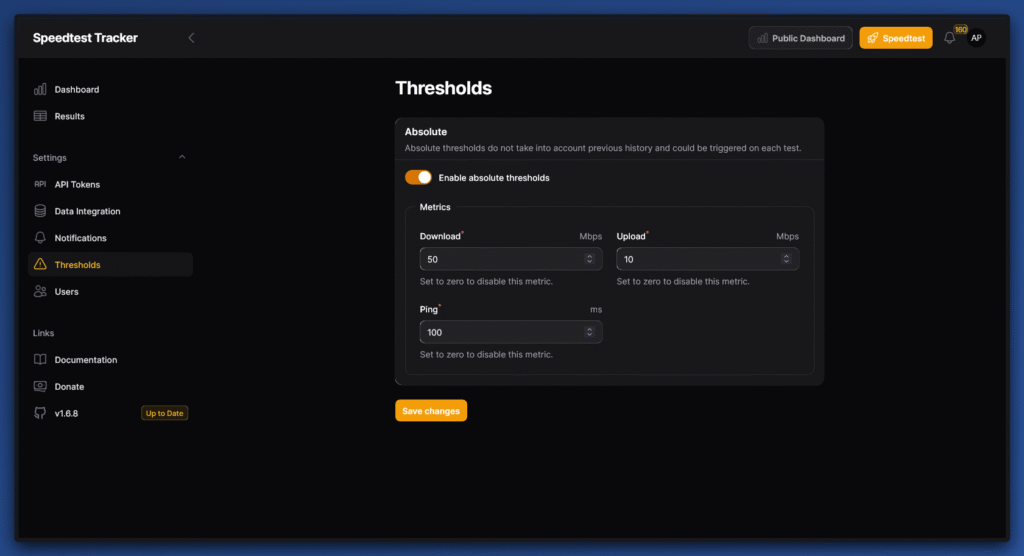Screen dimensions: 1024x556
Task: Open the Notifications settings page
Action: coord(80,238)
